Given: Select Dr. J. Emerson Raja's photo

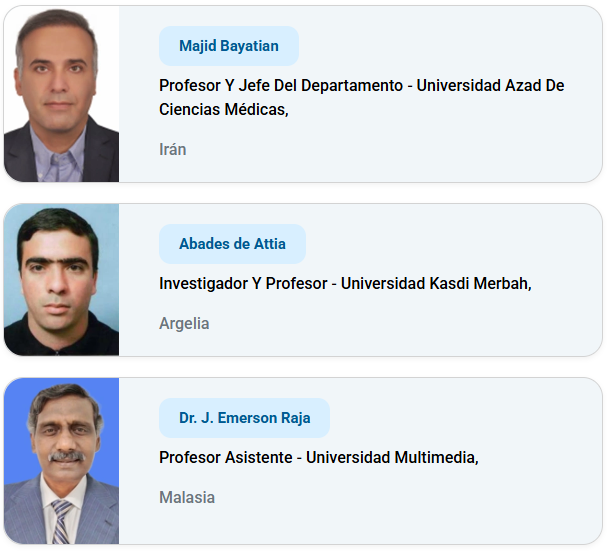Looking at the screenshot, I should point(61,461).
